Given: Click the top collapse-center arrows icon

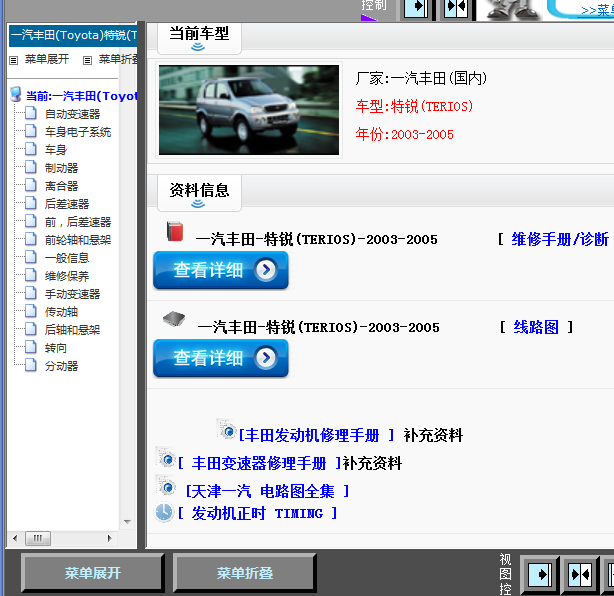Looking at the screenshot, I should pos(456,9).
